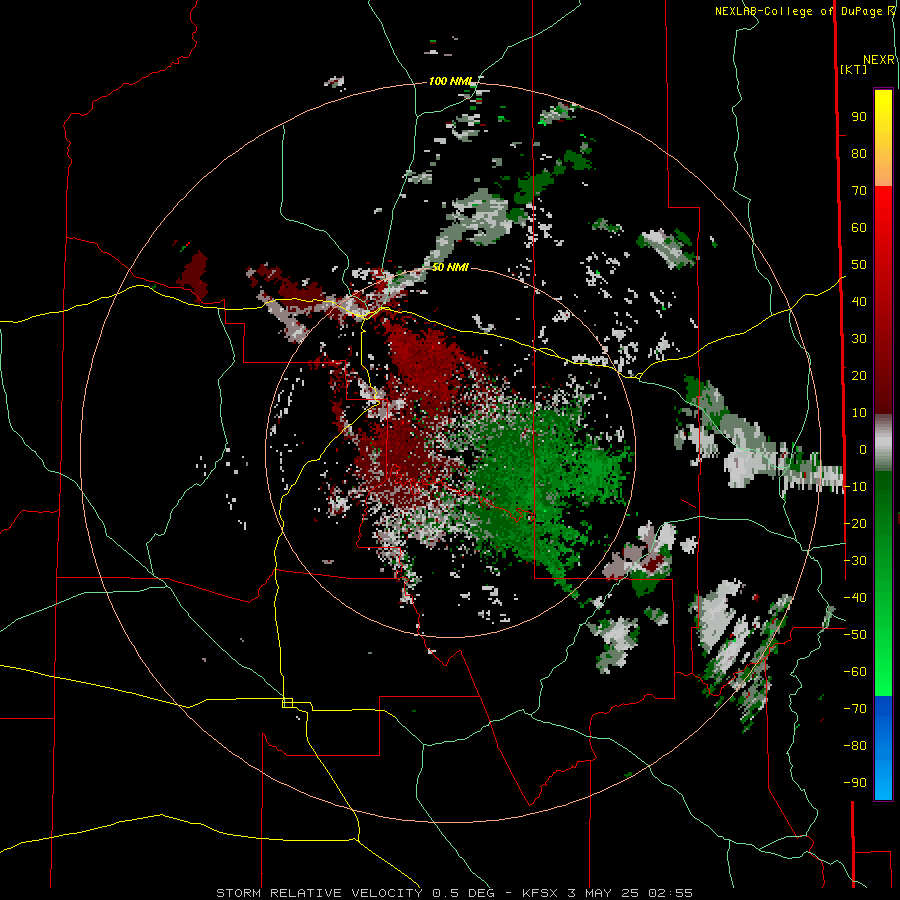Pick the gray zero-velocity segment of the color bar
Screen dimensions: 900x900
point(883,443)
